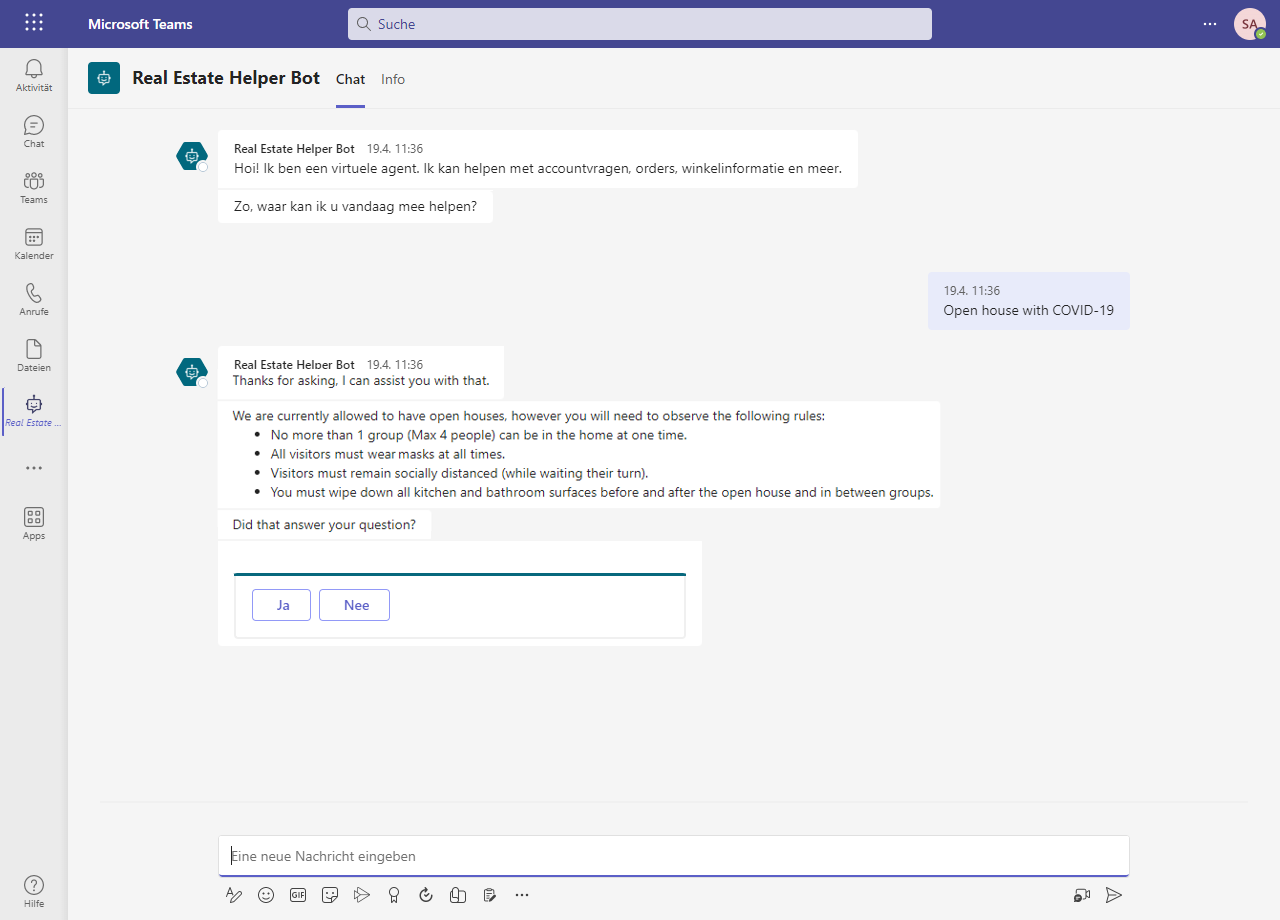Open the Aktivität notifications feed

(34, 75)
